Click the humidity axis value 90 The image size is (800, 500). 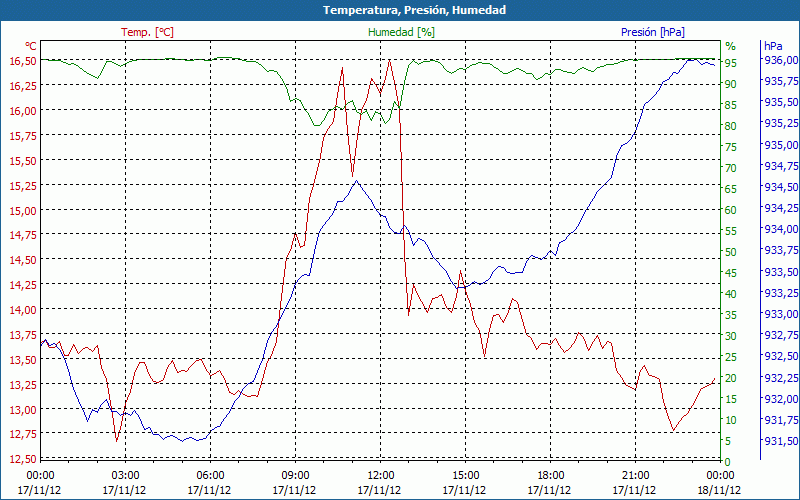[x=731, y=84]
